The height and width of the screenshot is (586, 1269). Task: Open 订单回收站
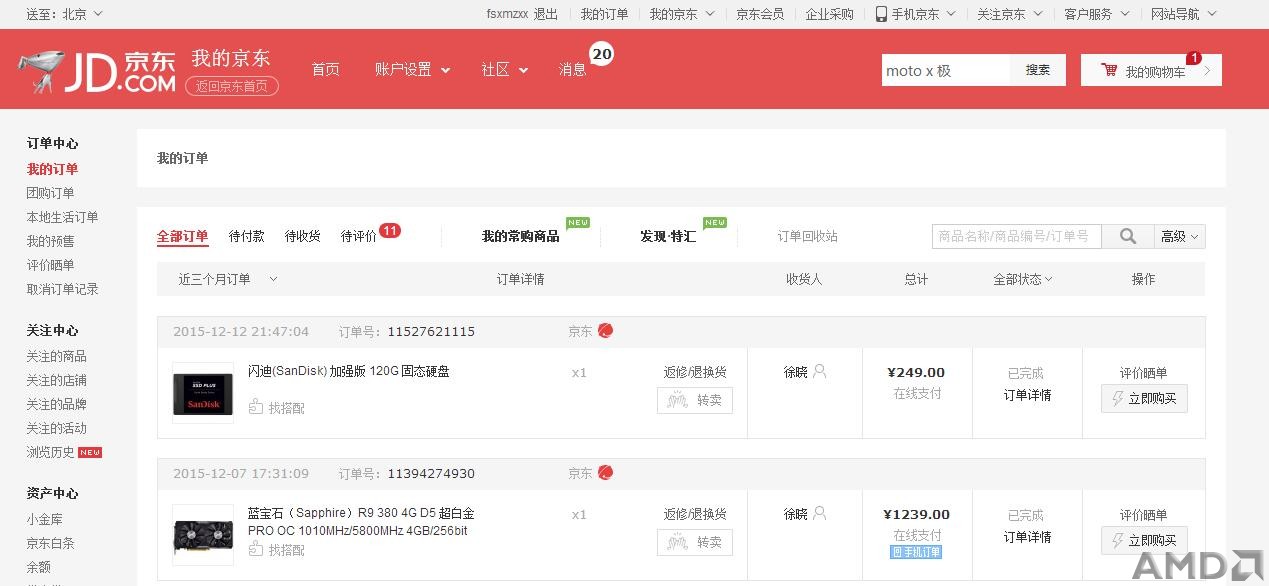808,236
